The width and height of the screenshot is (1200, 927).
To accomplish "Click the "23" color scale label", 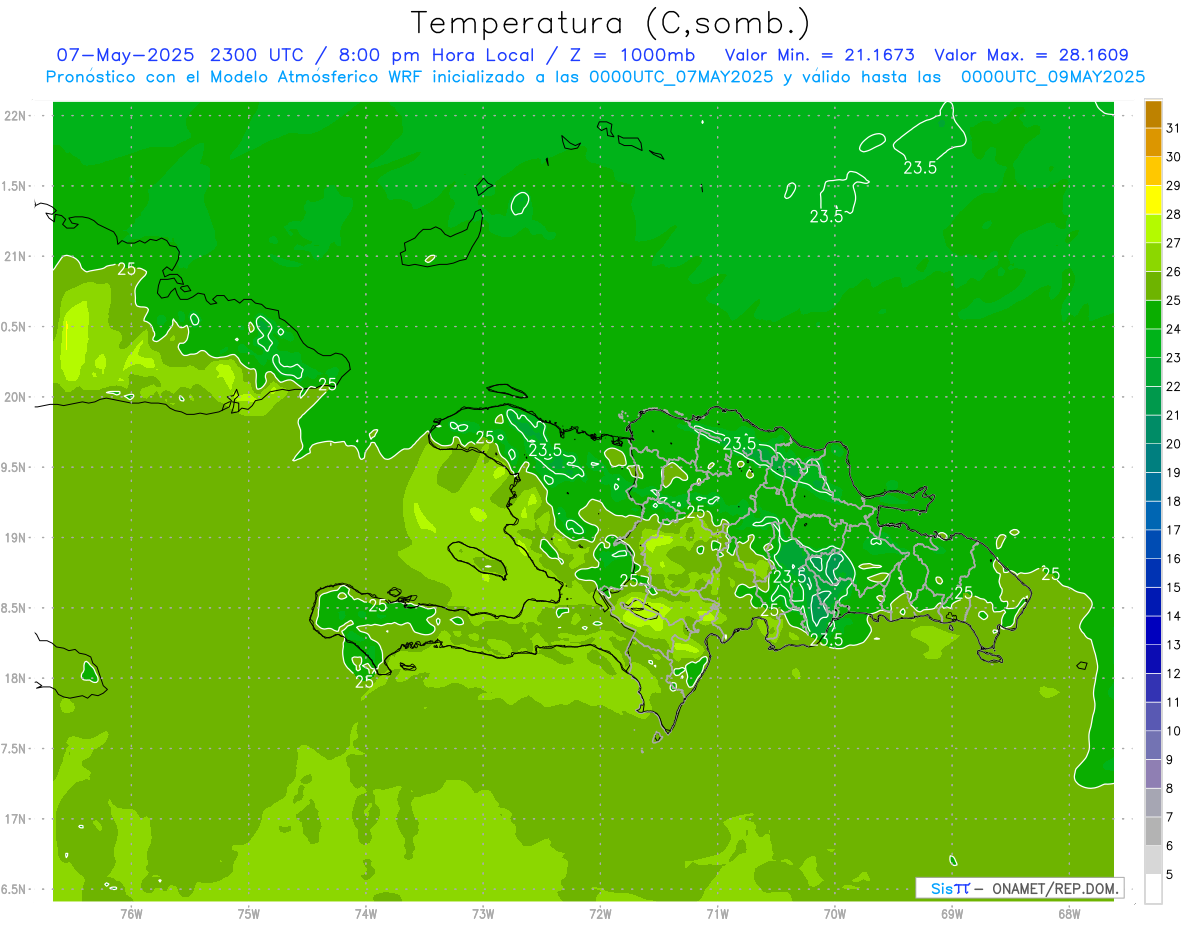I will tap(1174, 358).
